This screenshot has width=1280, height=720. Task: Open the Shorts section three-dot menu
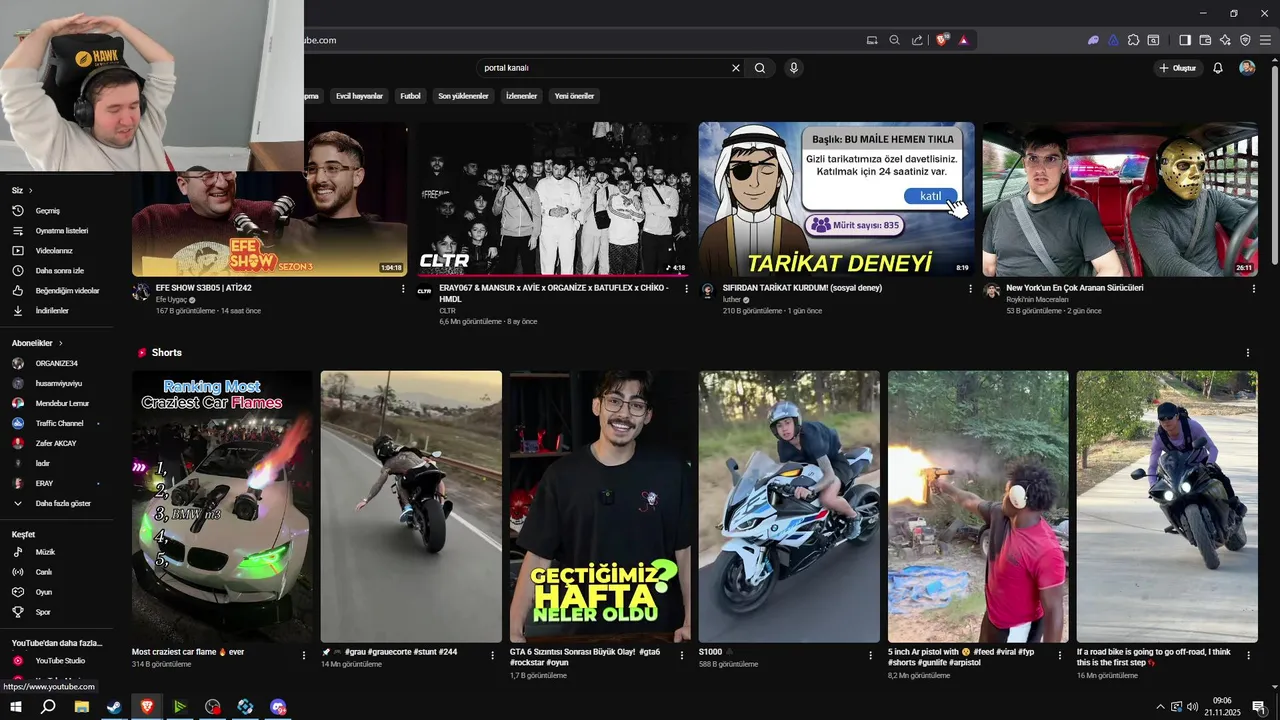click(1247, 353)
